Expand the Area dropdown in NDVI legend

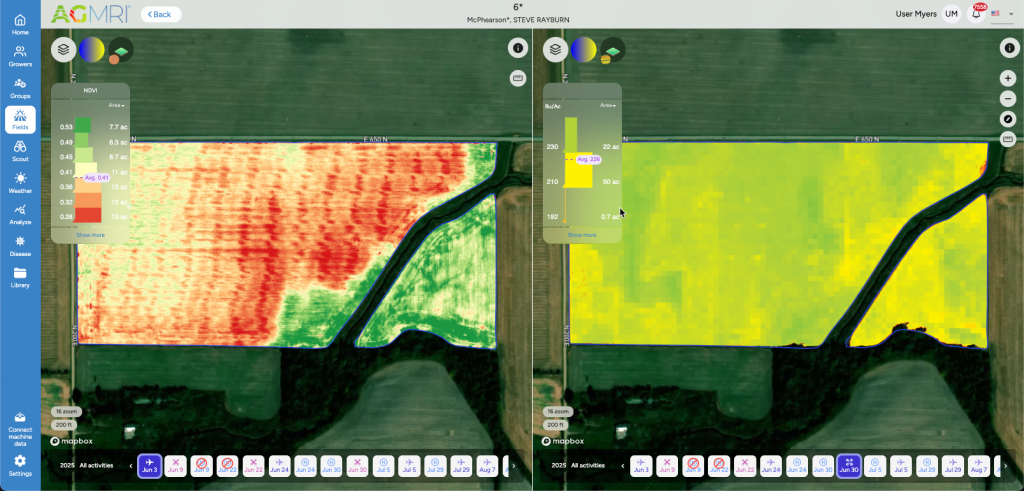116,105
